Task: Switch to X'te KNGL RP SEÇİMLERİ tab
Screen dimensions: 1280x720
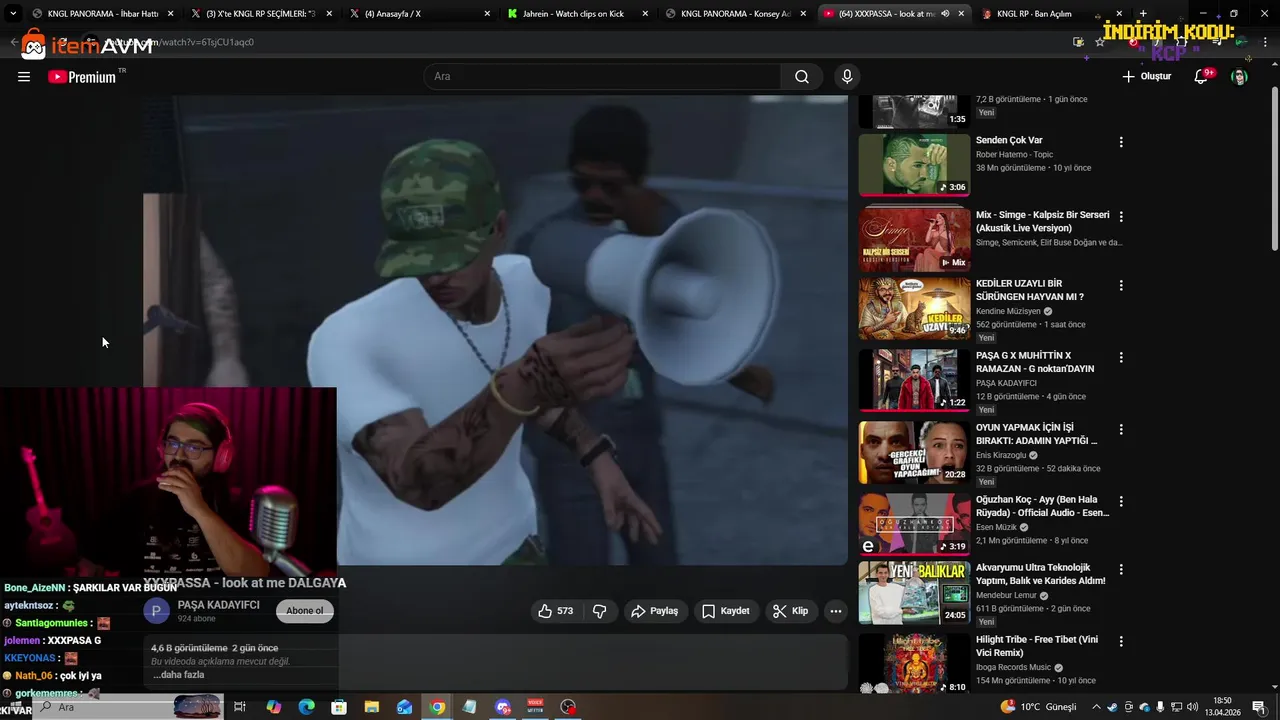Action: [262, 14]
